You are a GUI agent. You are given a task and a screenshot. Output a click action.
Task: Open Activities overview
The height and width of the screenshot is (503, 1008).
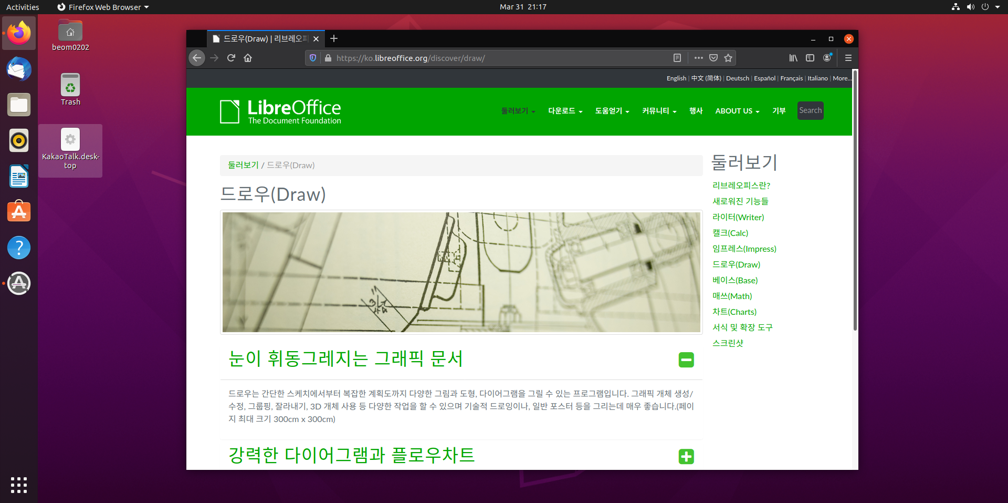coord(22,7)
